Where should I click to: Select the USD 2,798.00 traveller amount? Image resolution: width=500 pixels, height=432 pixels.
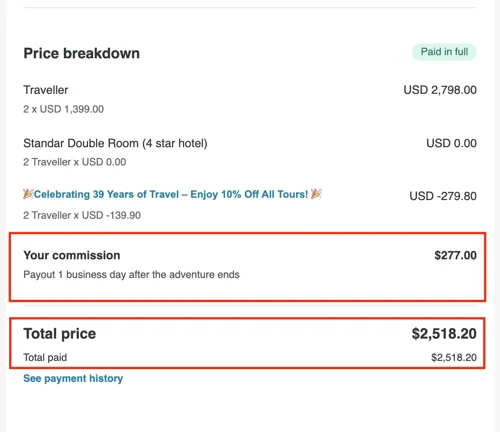[x=440, y=90]
